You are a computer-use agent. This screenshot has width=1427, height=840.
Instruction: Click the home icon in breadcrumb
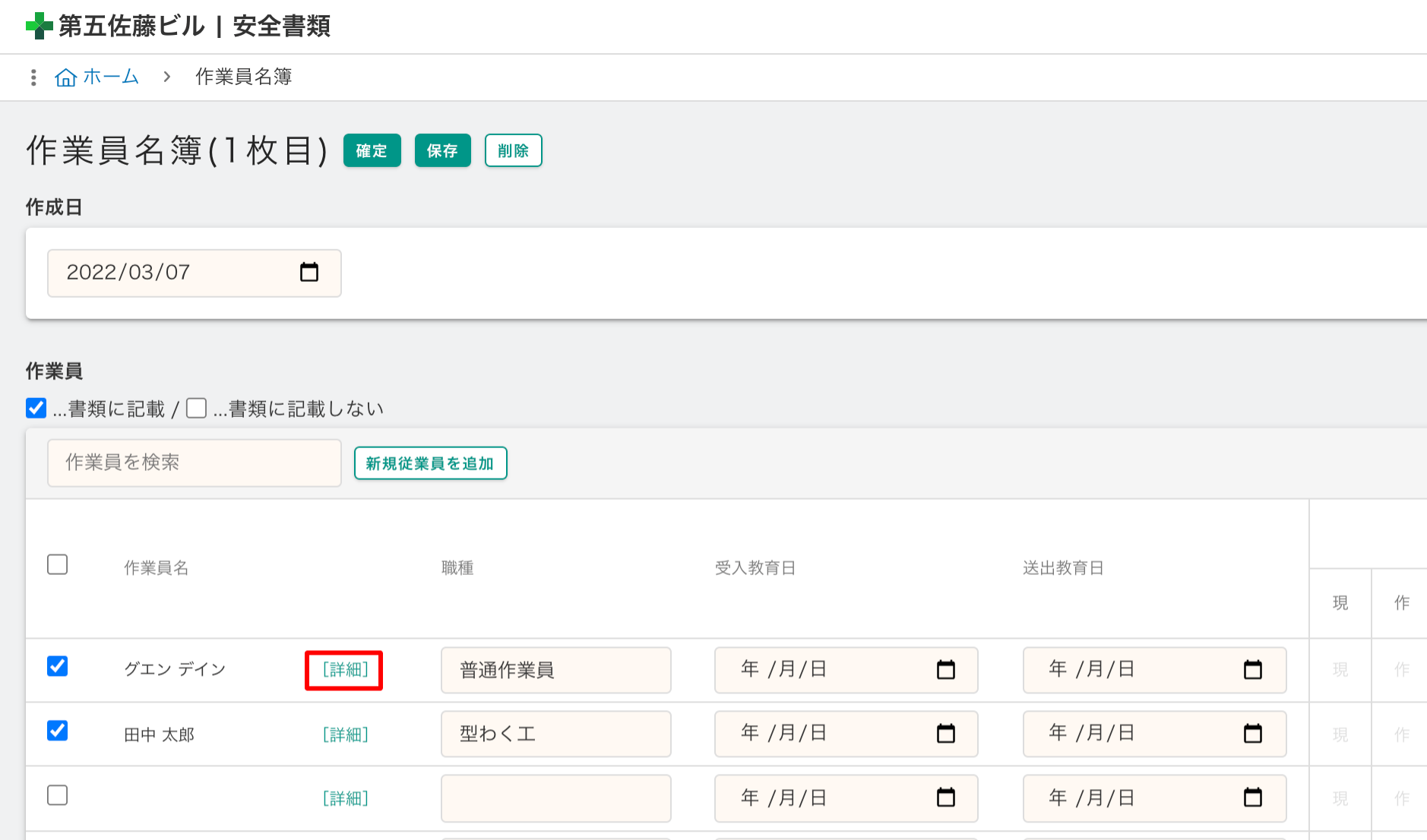coord(66,77)
